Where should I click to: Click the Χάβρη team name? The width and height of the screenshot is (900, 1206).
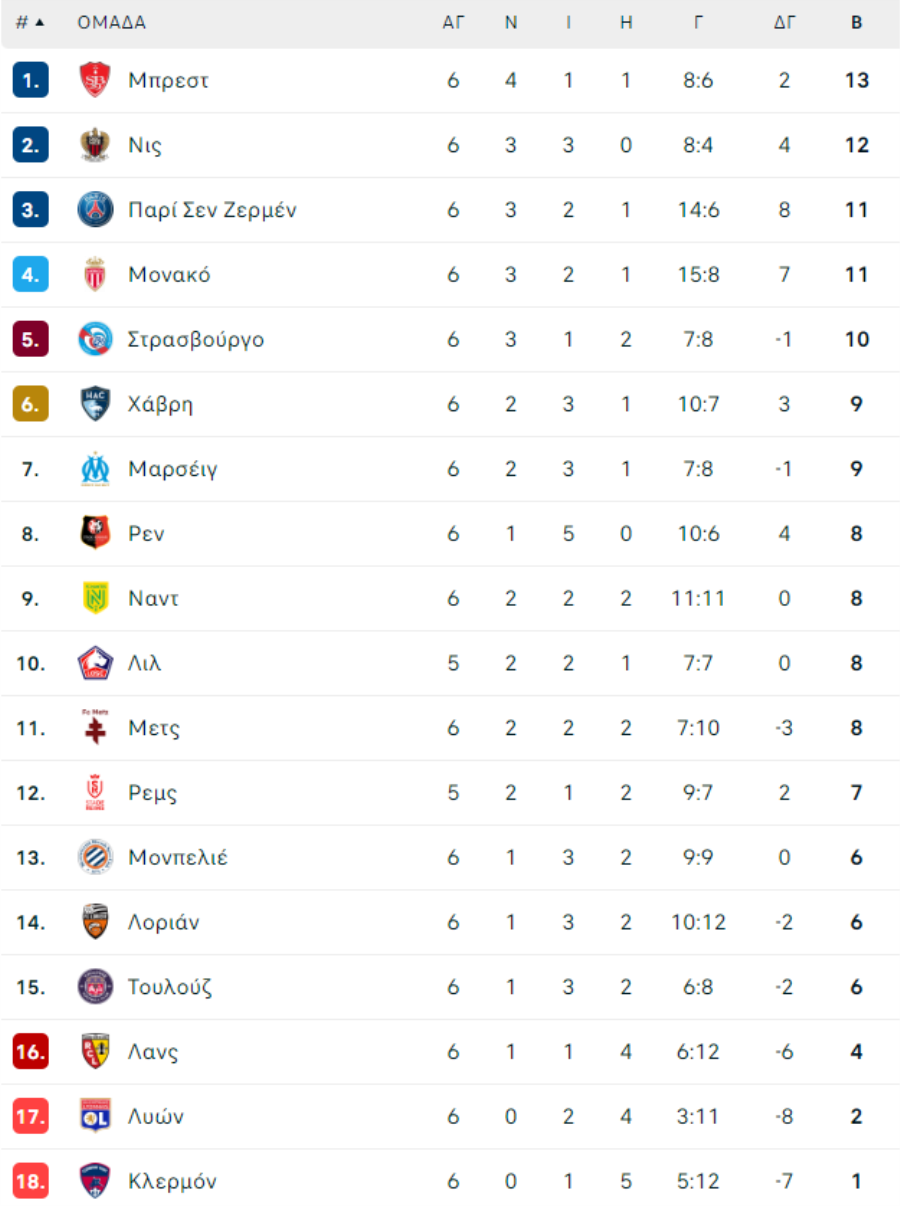click(160, 404)
